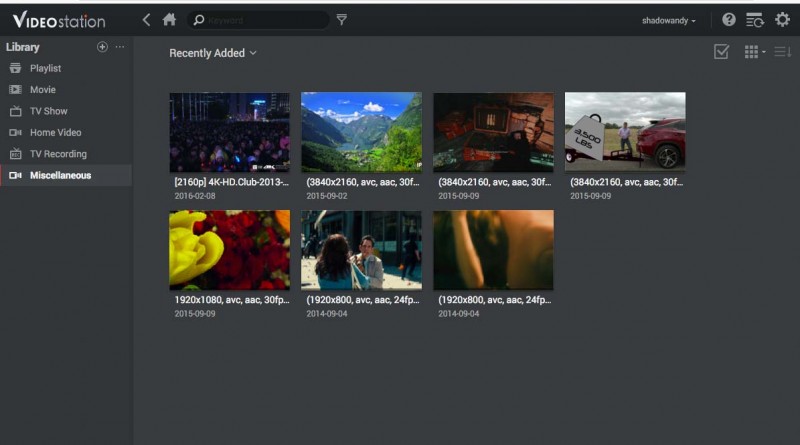Open the settings gear icon
The image size is (800, 445).
point(782,20)
